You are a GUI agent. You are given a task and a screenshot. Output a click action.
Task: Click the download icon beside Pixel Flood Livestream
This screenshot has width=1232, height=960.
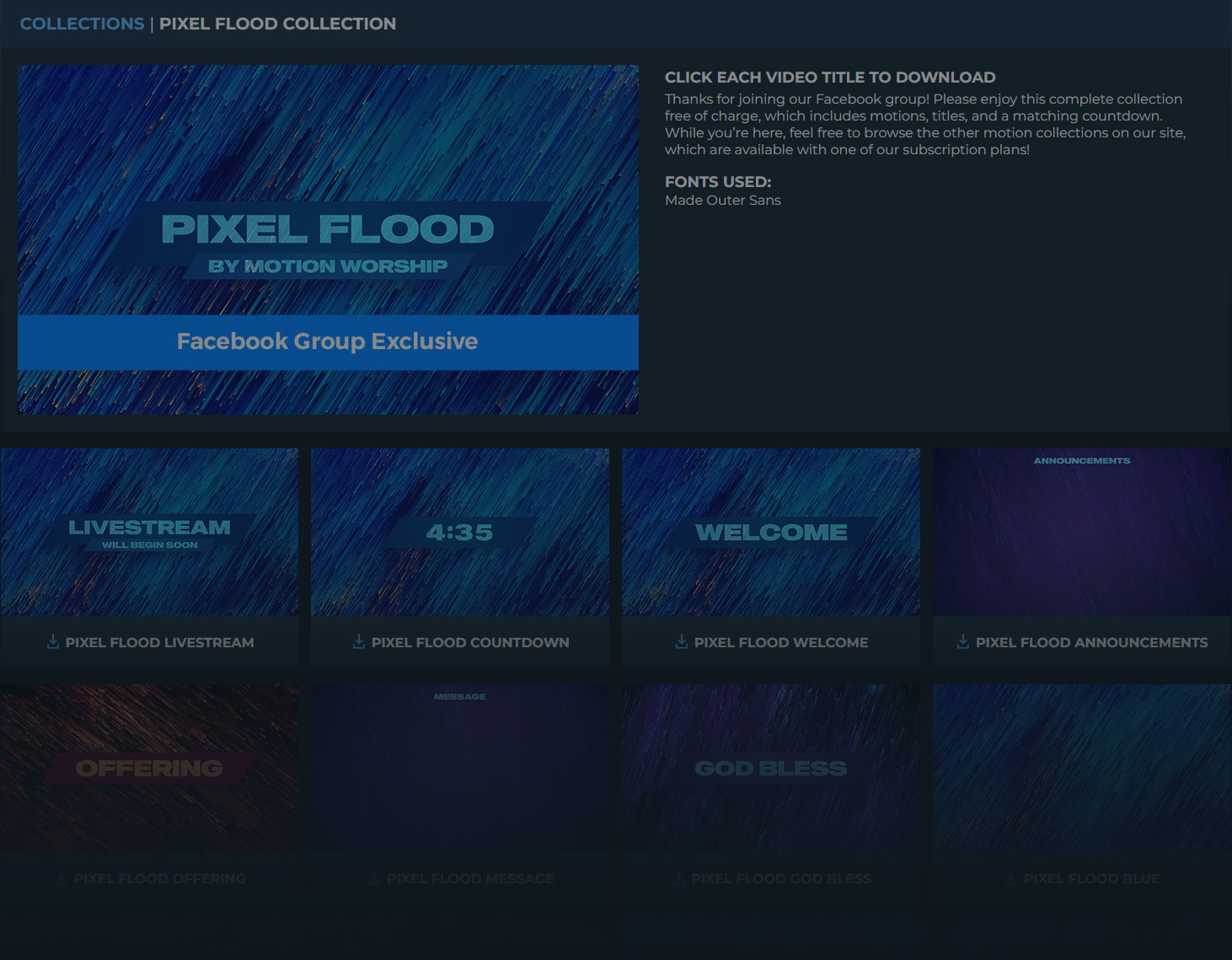(53, 642)
